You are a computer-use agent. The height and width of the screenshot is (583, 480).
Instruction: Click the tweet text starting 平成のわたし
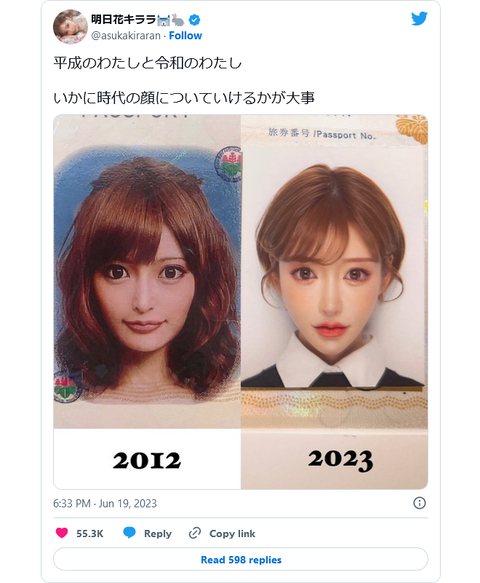[147, 62]
